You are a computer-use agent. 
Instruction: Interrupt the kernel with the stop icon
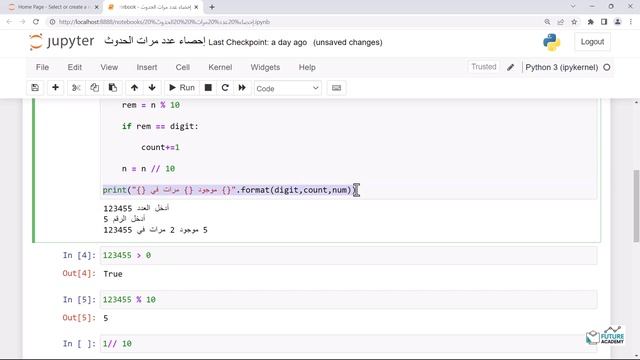pyautogui.click(x=208, y=88)
